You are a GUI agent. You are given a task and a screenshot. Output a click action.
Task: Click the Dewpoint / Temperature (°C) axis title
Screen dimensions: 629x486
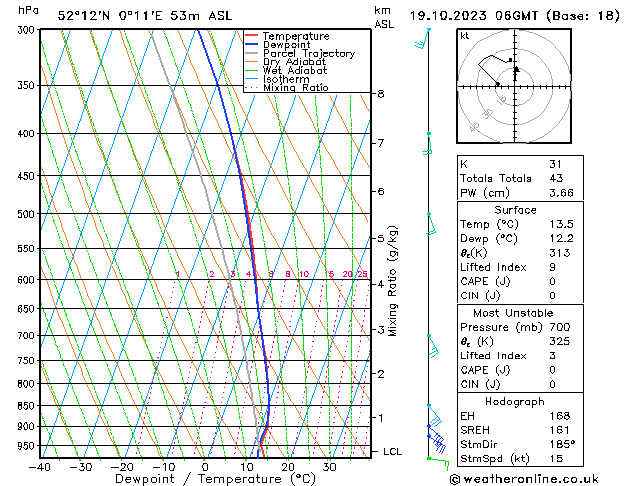coord(215,479)
